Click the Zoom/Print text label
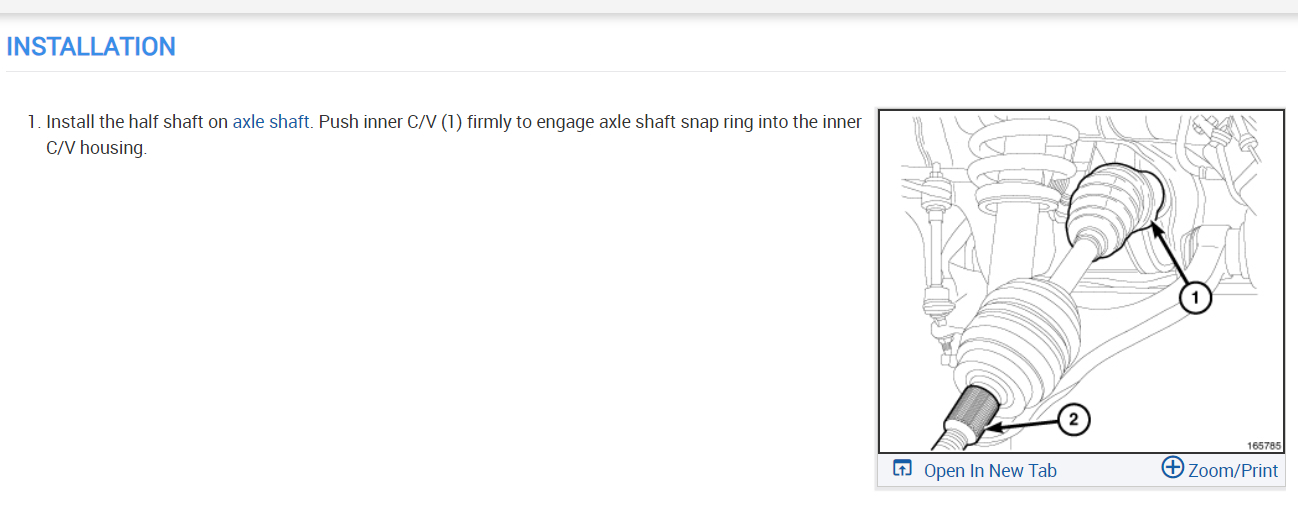1298x507 pixels. tap(1233, 470)
